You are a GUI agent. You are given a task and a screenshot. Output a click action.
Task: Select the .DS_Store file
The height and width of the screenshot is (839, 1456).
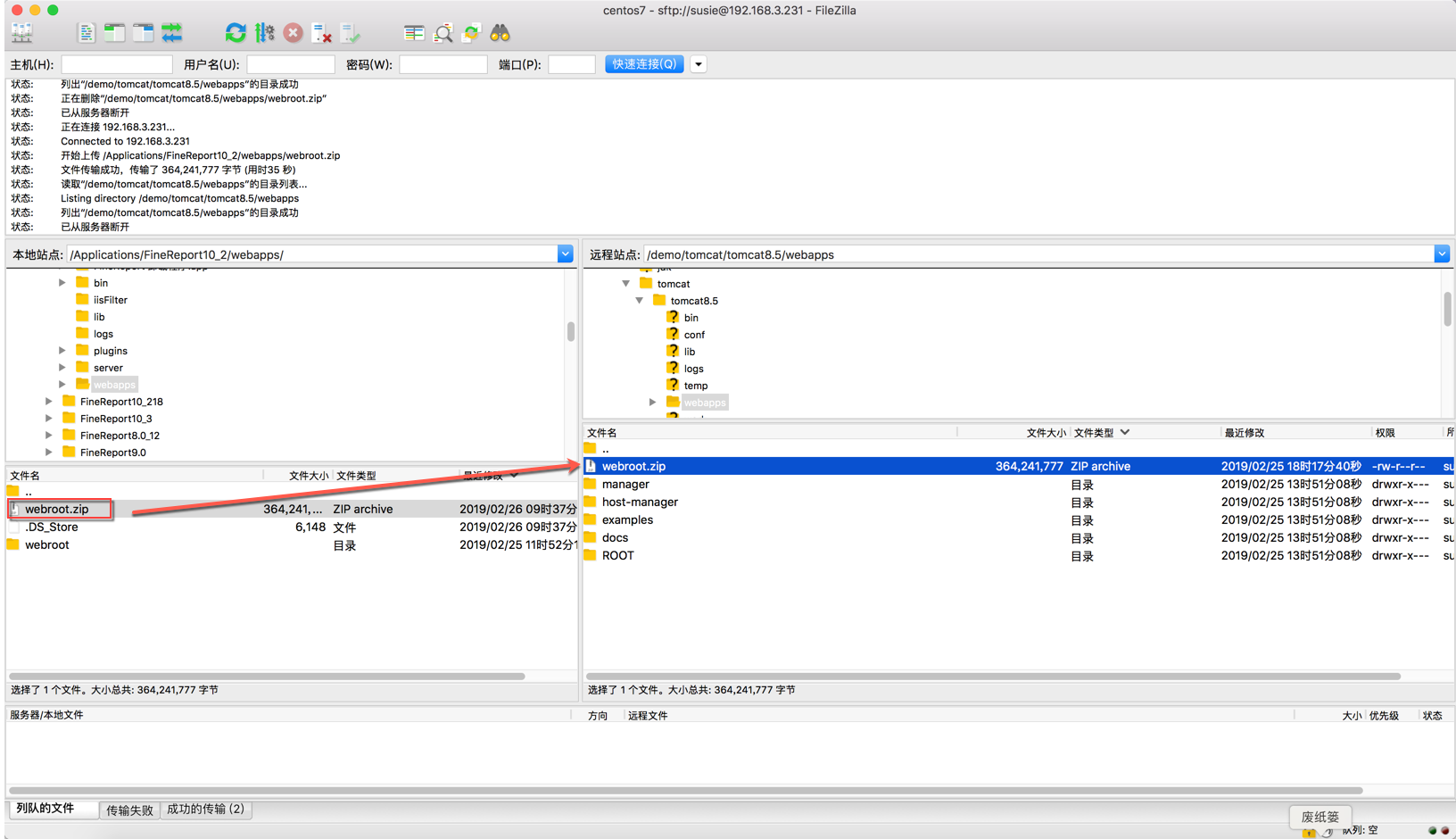[x=292, y=527]
